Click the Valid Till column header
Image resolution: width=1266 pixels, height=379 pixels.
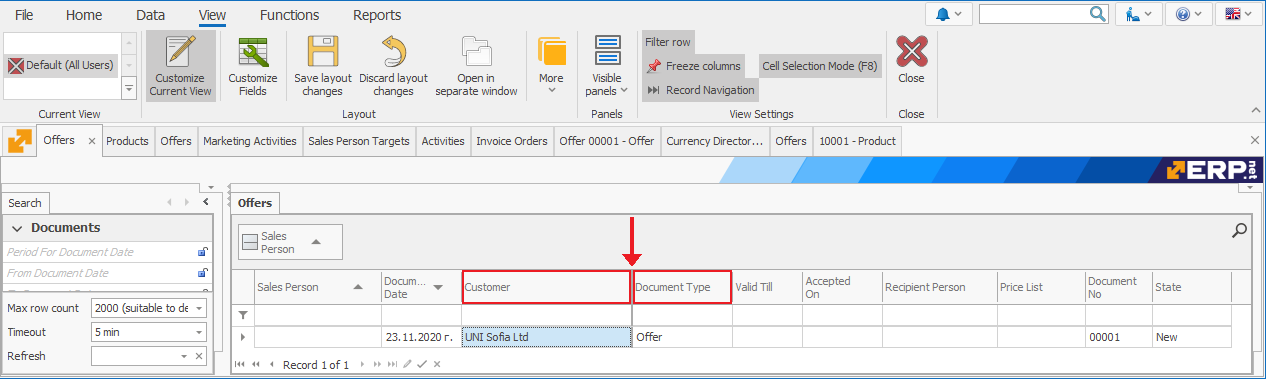coord(767,287)
